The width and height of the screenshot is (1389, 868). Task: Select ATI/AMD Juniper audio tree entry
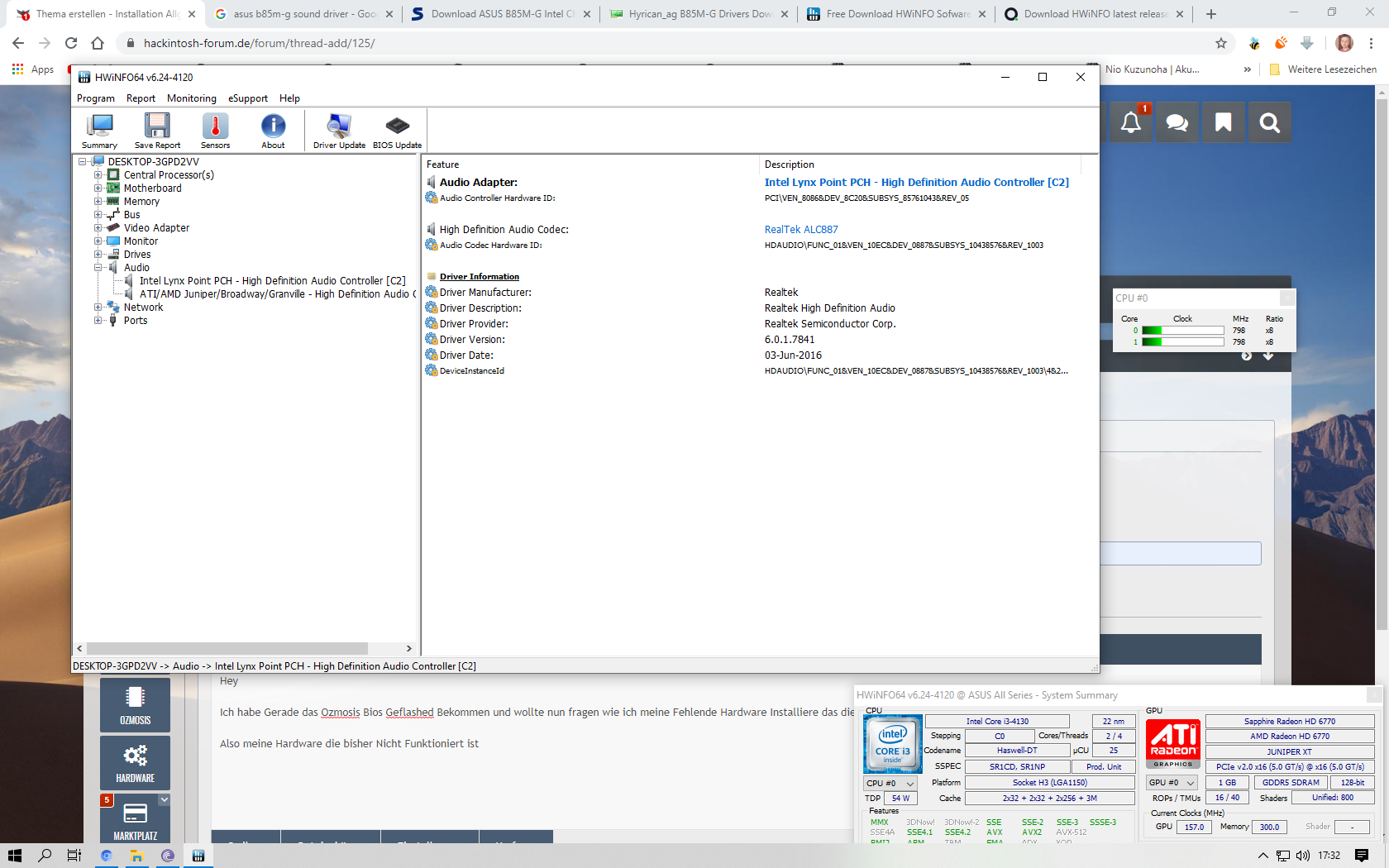[274, 294]
